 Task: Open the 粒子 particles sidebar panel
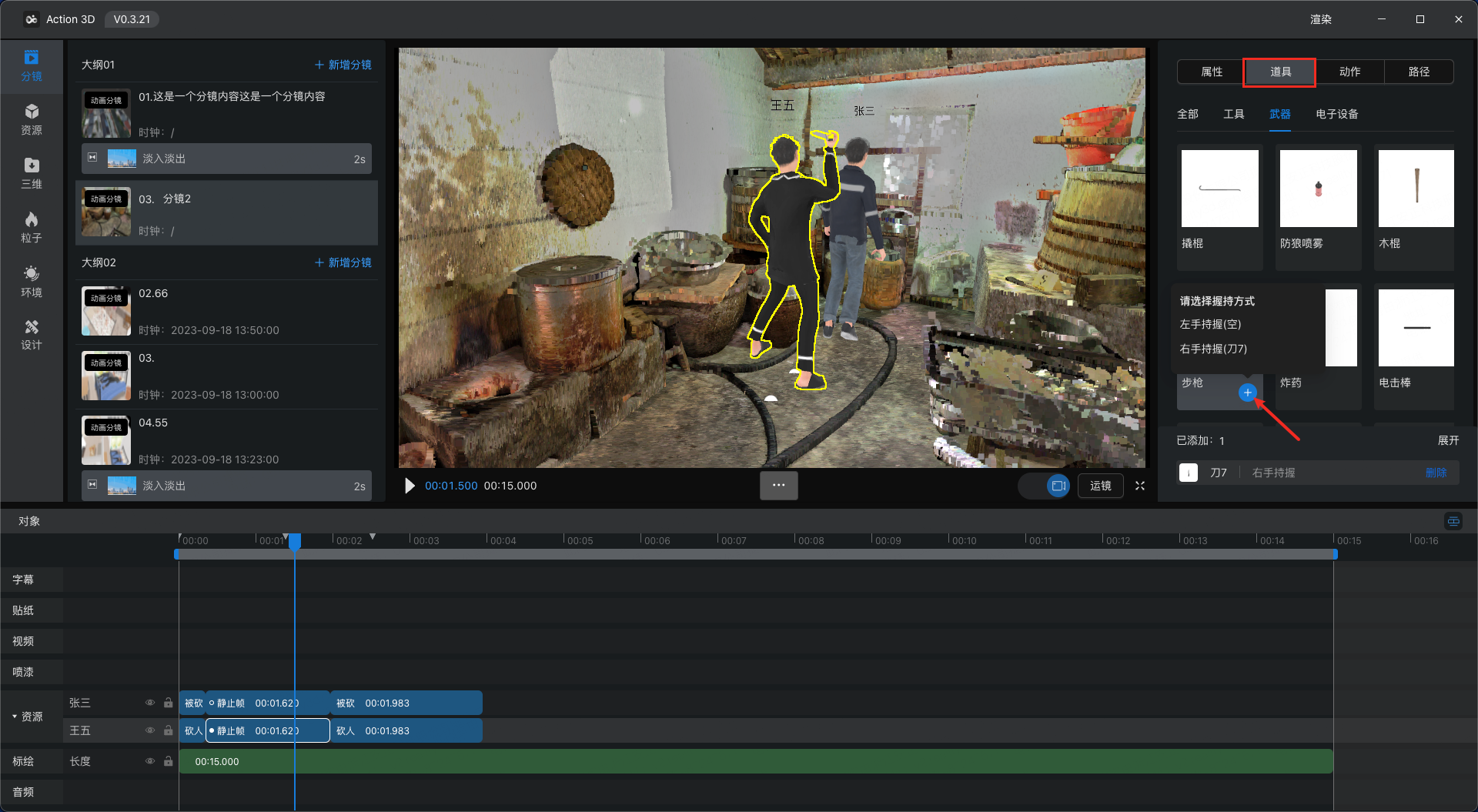[32, 228]
